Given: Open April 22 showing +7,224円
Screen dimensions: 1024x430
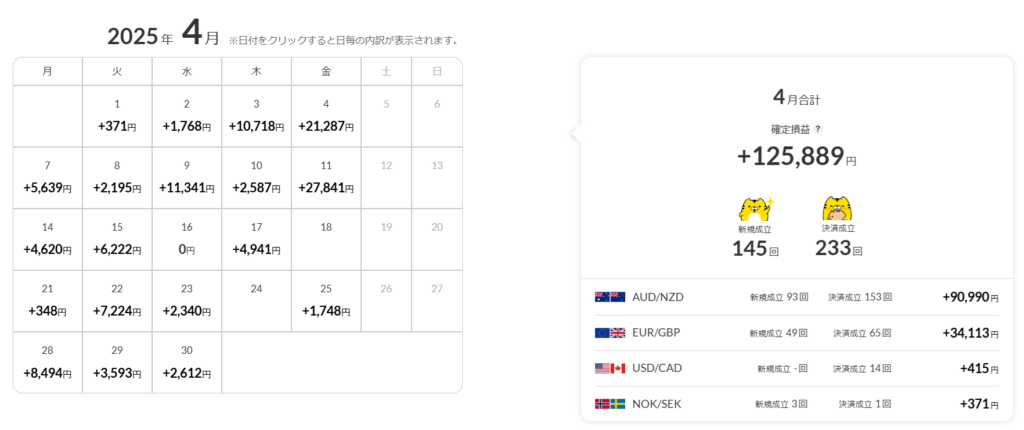Looking at the screenshot, I should (117, 300).
